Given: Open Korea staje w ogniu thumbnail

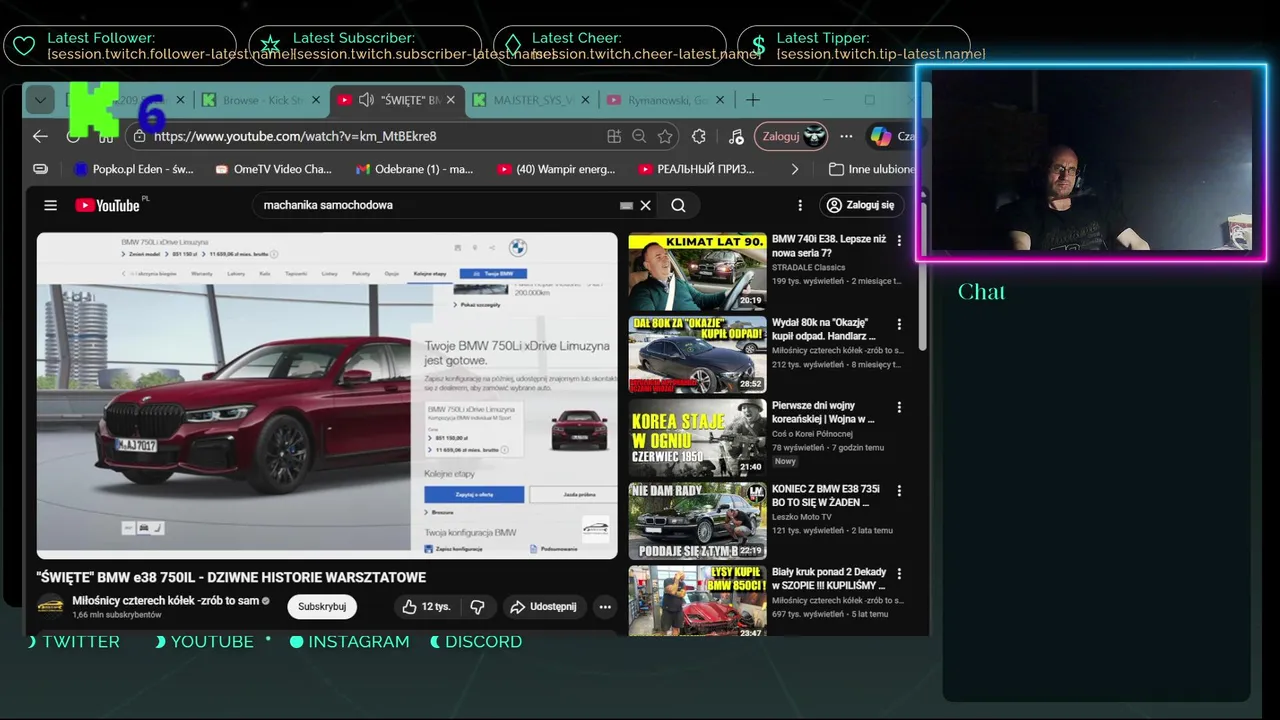Looking at the screenshot, I should [697, 438].
